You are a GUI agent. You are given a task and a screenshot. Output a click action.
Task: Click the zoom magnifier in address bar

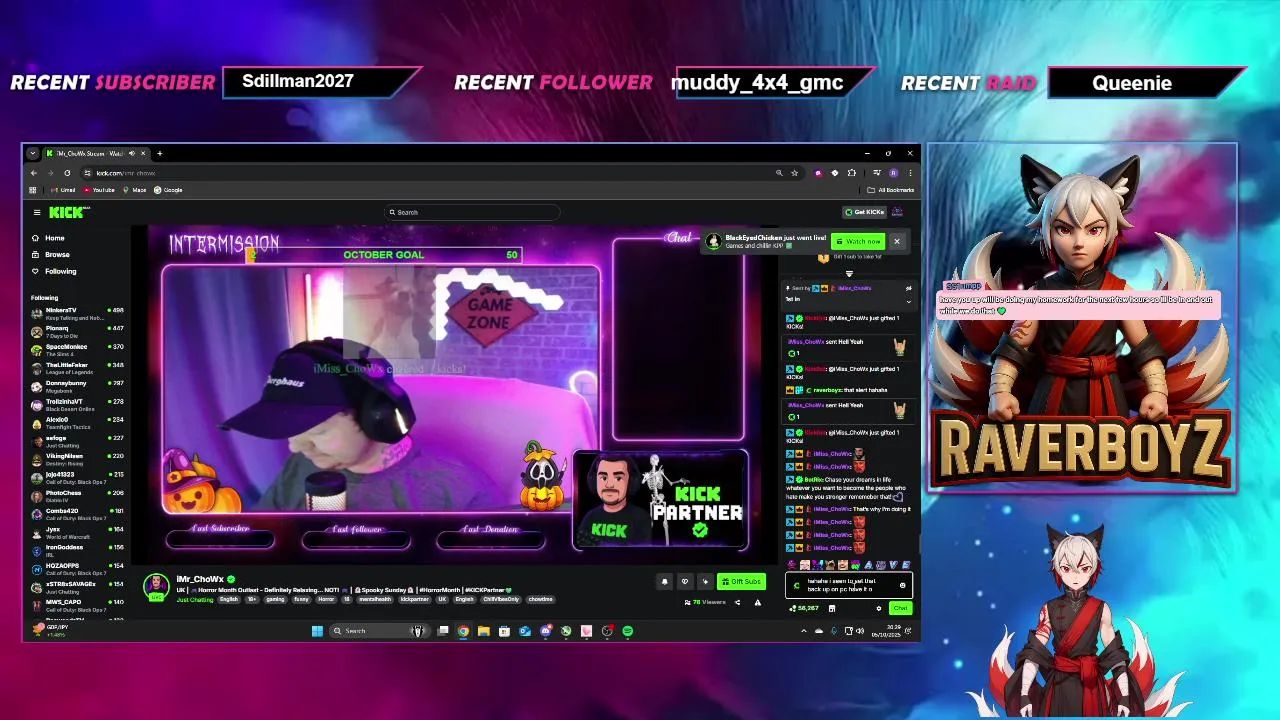[779, 173]
